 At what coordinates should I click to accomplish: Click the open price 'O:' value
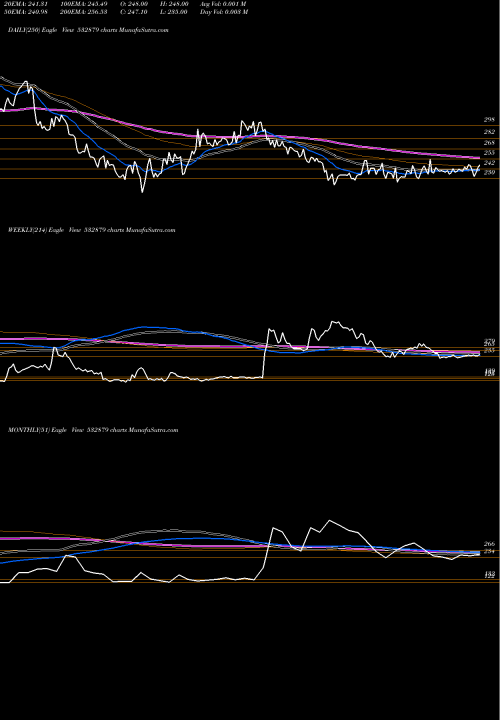point(134,4)
